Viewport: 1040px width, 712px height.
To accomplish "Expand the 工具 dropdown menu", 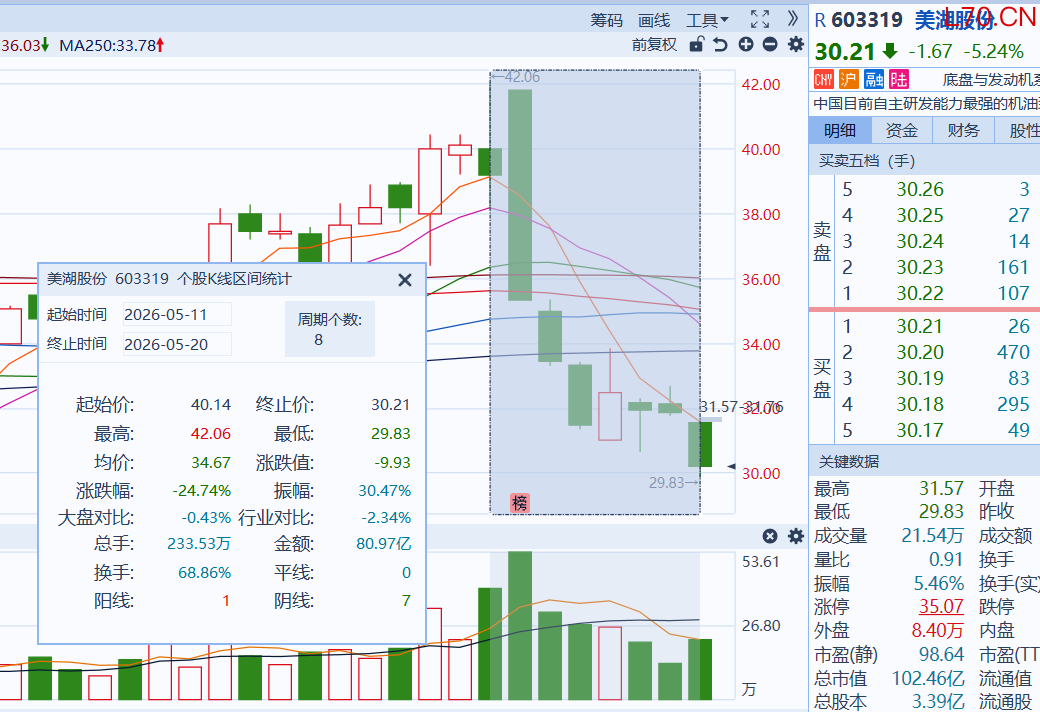I will (707, 21).
